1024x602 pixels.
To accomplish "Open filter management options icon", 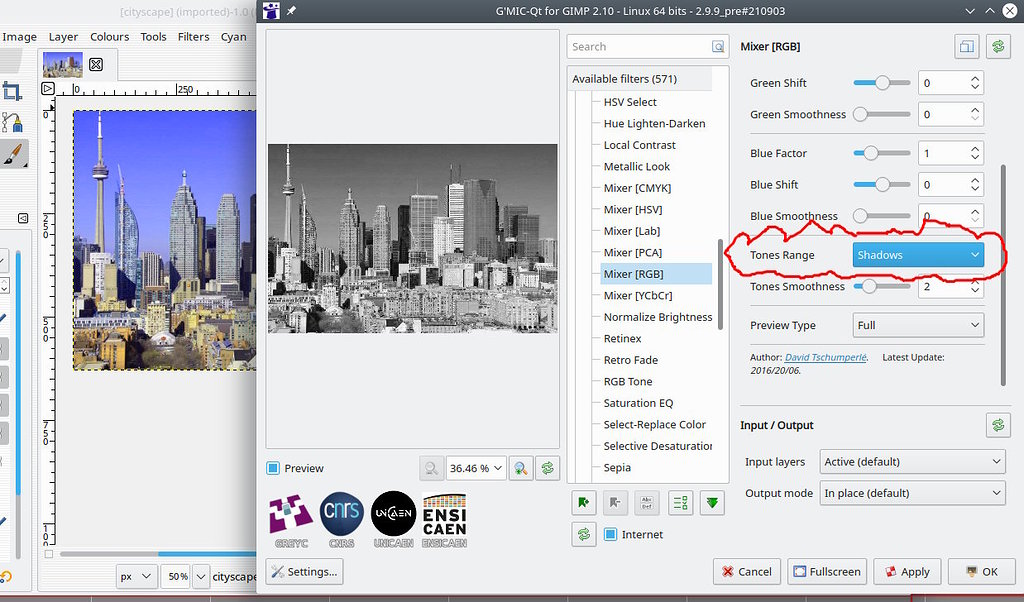I will pos(680,503).
